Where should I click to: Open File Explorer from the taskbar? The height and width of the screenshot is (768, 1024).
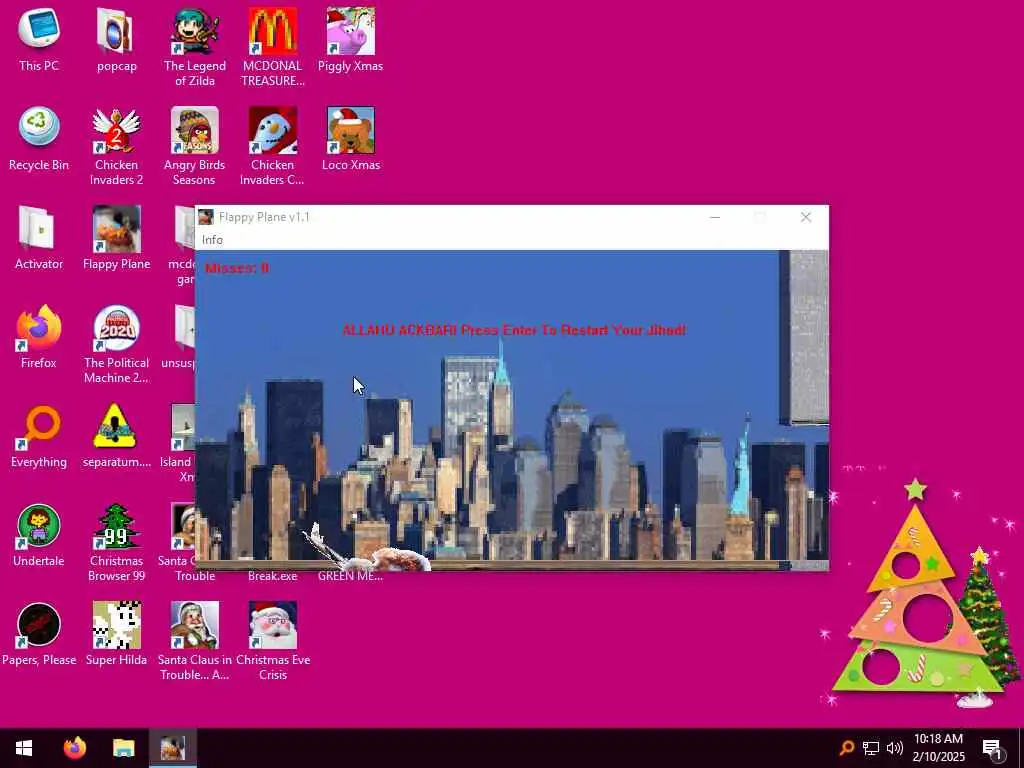click(x=123, y=748)
